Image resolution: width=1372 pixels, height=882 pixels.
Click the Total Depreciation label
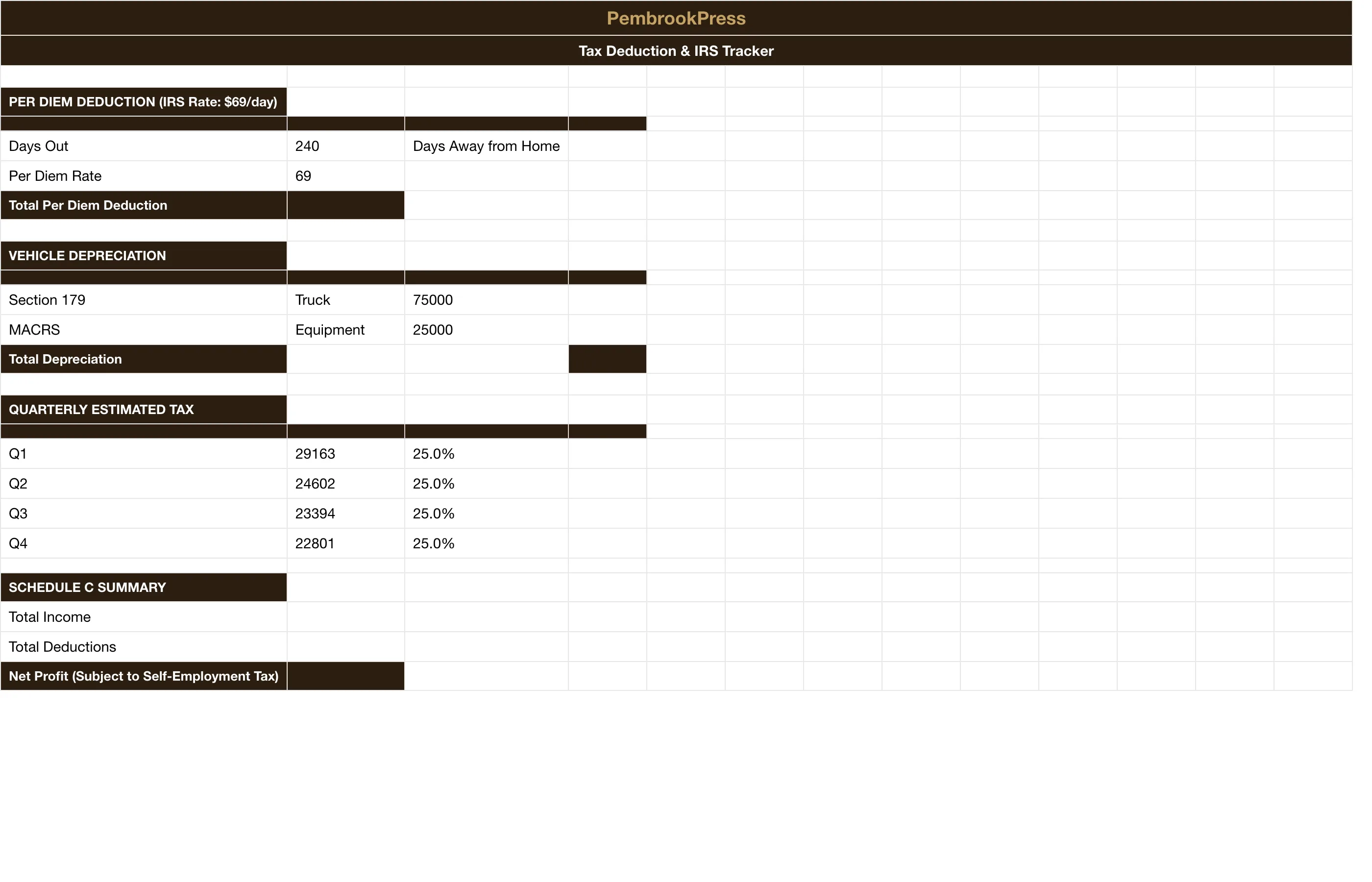(x=144, y=359)
